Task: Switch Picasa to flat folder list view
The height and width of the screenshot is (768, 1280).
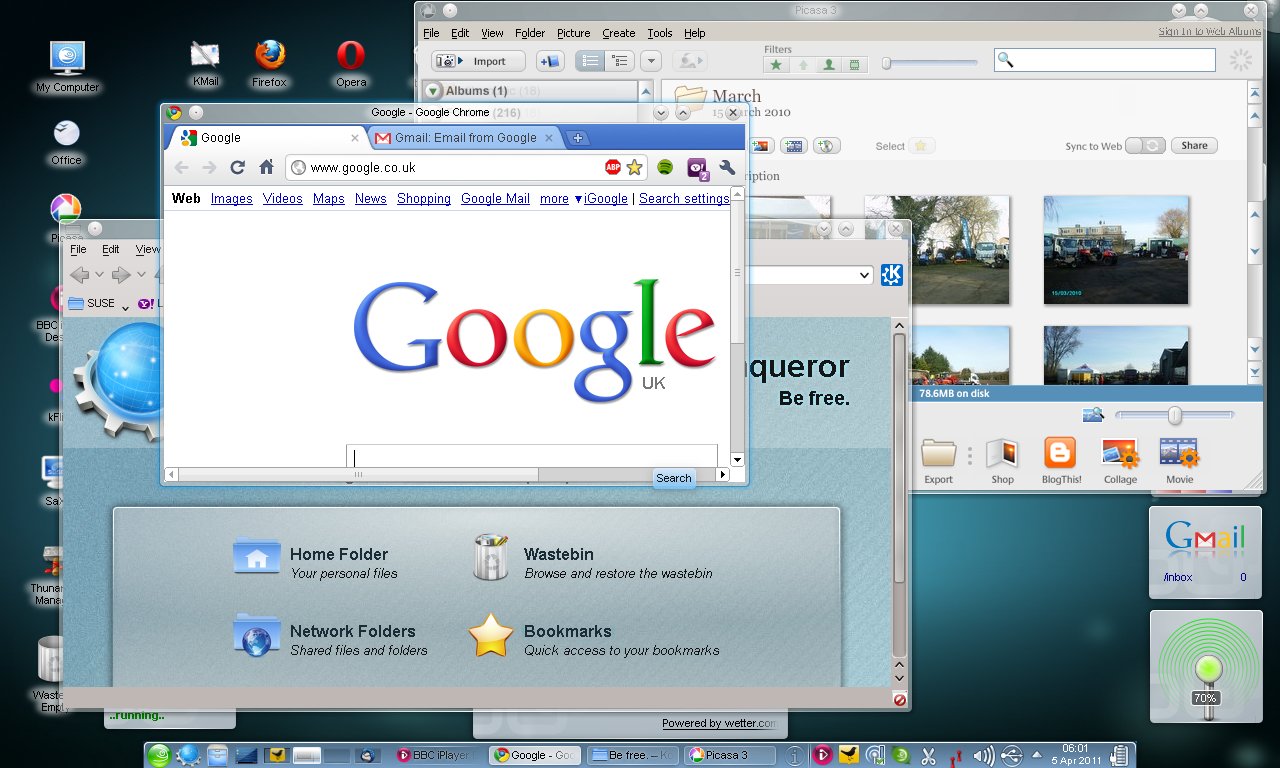Action: point(591,61)
